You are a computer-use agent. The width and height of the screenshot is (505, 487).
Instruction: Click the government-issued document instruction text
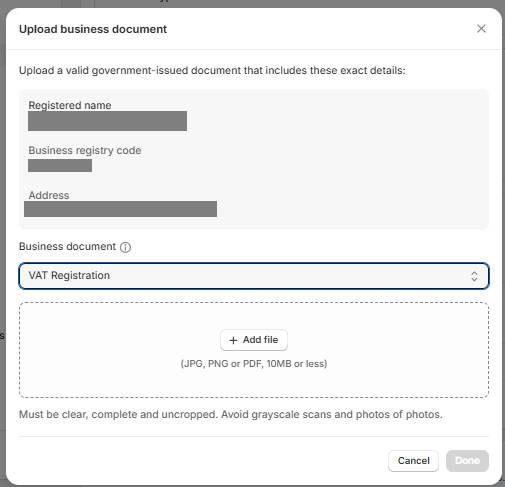pos(212,71)
